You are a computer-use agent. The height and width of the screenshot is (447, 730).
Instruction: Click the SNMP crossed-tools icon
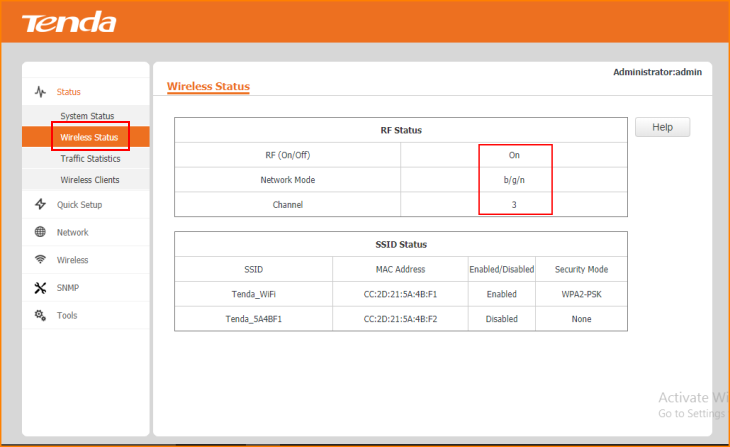40,288
